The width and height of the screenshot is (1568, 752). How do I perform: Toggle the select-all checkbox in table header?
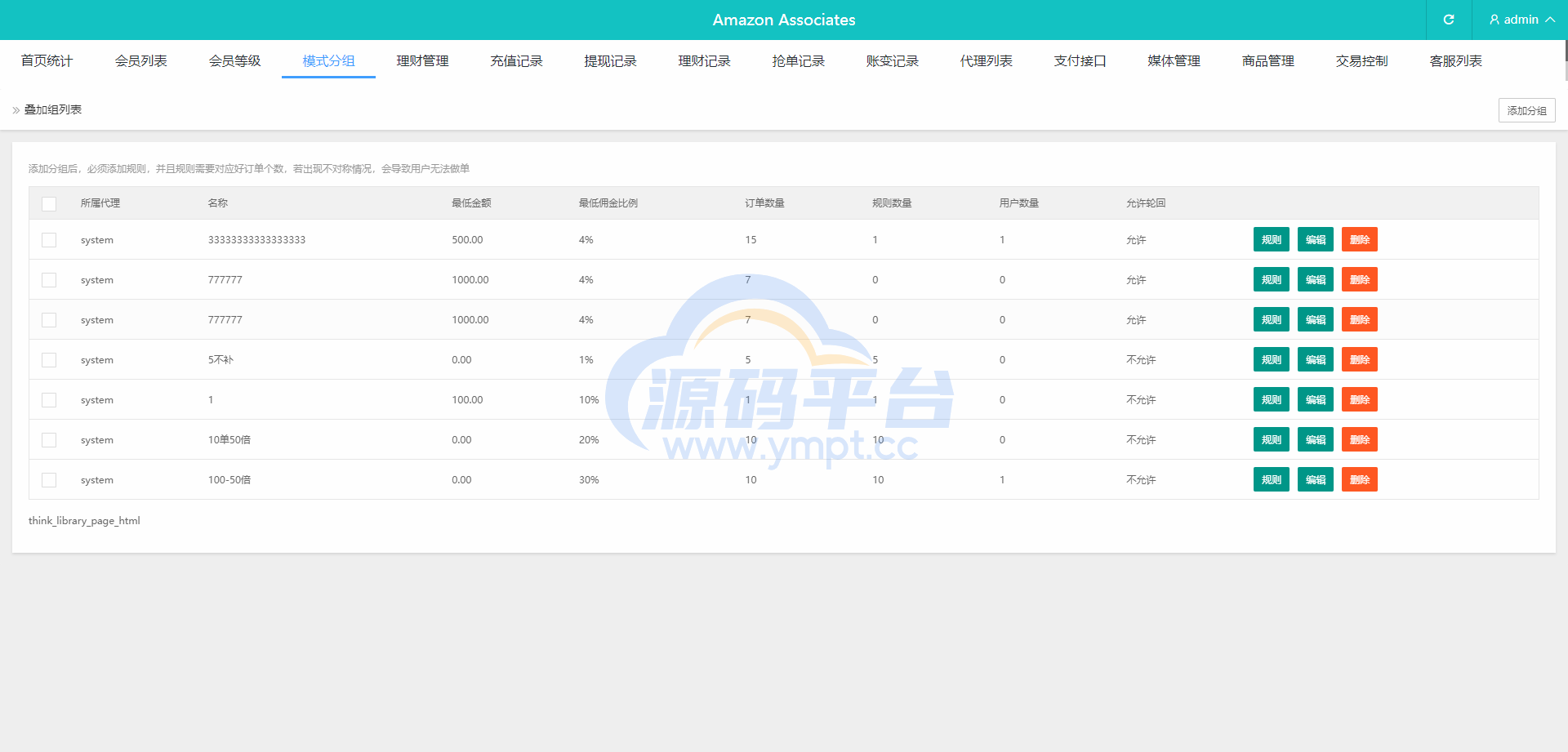[49, 203]
